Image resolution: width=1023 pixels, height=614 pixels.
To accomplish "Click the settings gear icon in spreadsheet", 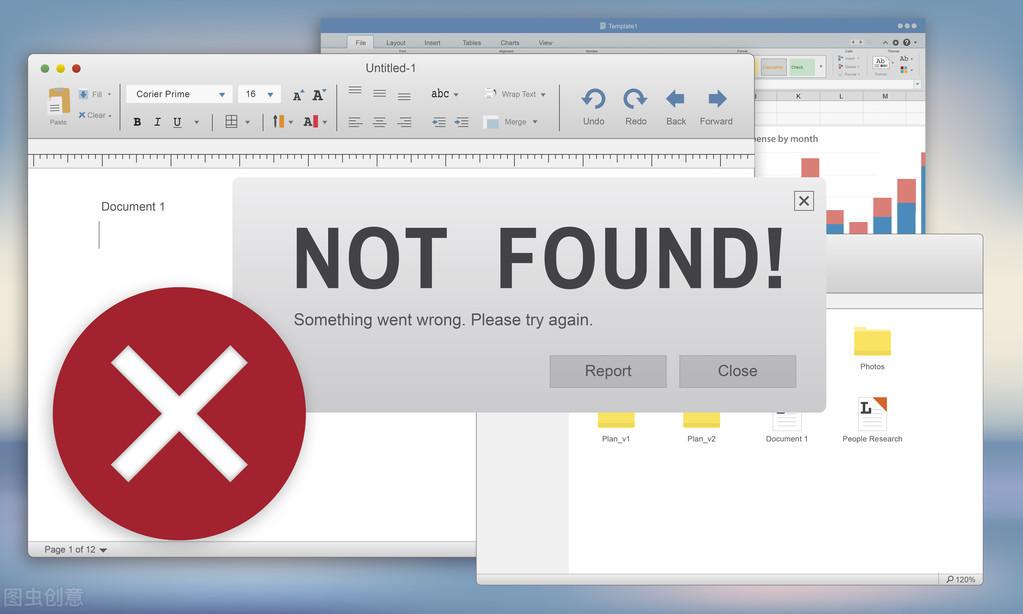I will 896,42.
